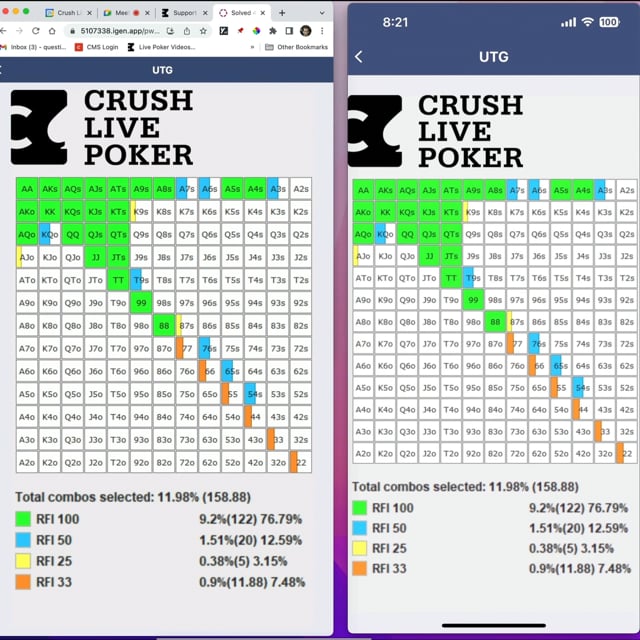Open the colorful wheel extension icon

(x=256, y=31)
